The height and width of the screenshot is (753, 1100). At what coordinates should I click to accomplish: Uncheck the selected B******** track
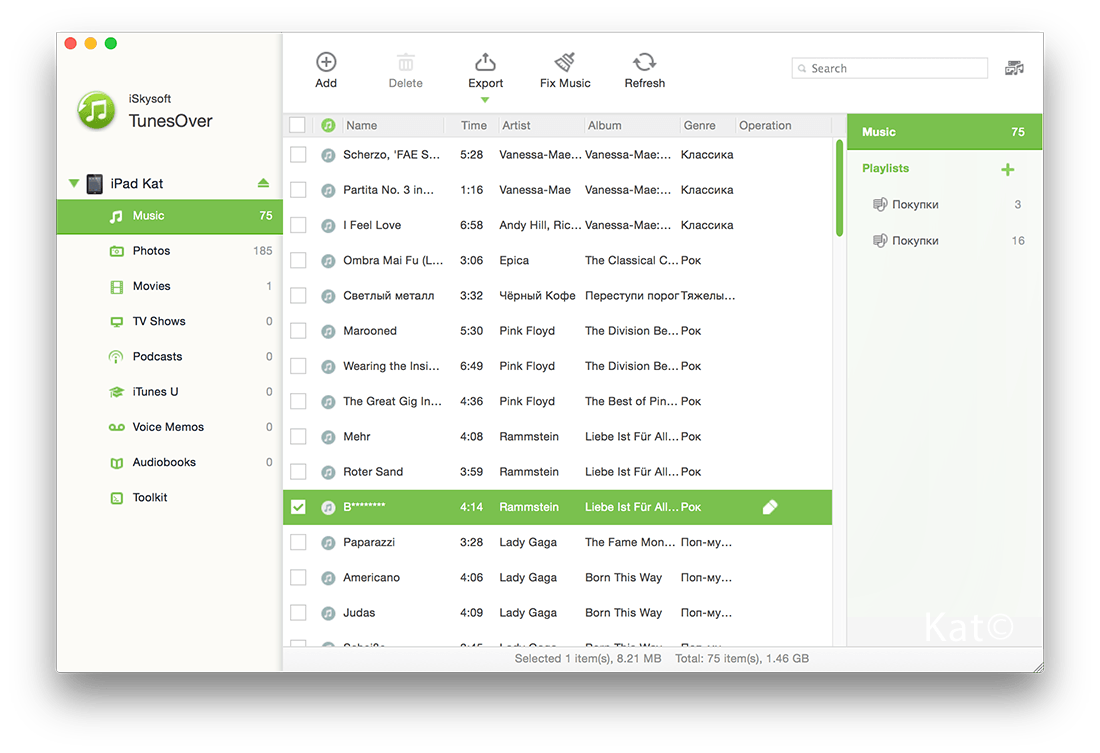(x=298, y=507)
